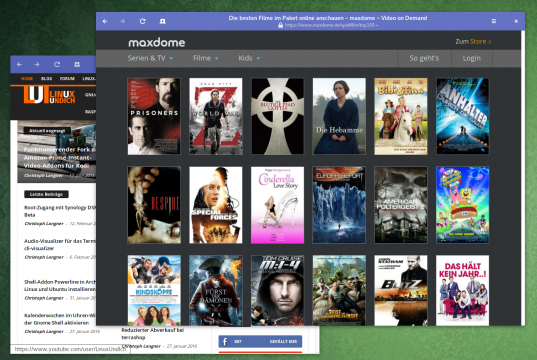Open the Reduzierter Abverkauf bei terrashop article
The width and height of the screenshot is (537, 360).
click(x=153, y=334)
